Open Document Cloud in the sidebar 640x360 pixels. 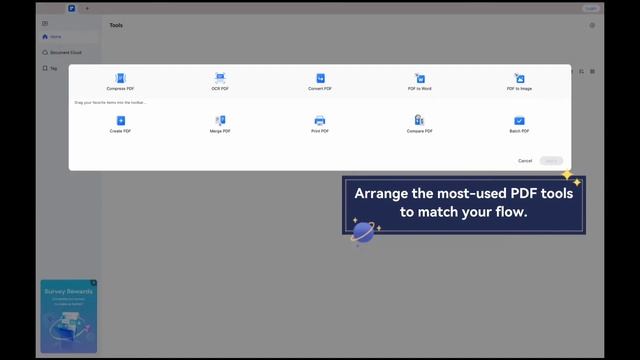69,53
